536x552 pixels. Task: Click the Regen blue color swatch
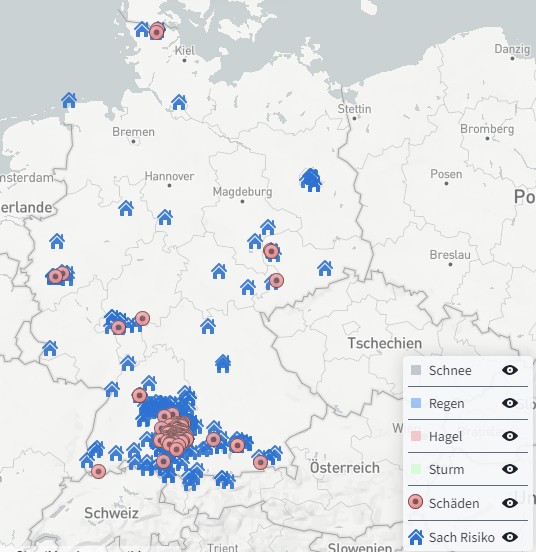click(416, 403)
